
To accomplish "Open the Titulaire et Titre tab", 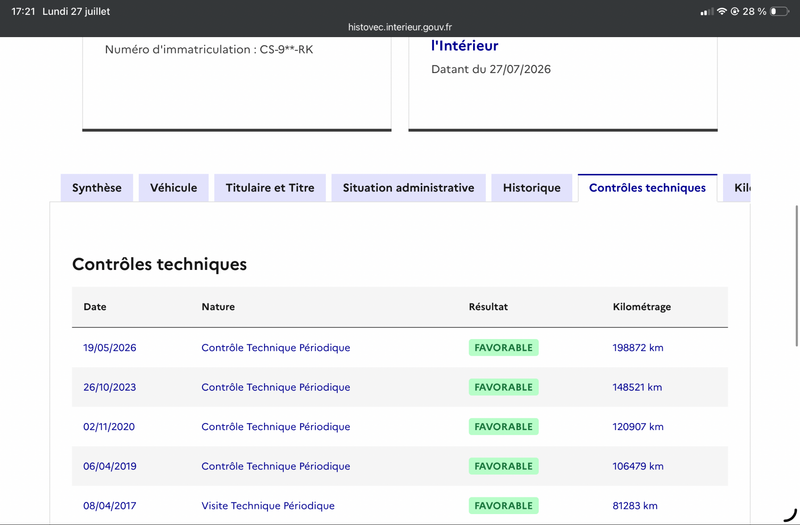I will coord(270,188).
